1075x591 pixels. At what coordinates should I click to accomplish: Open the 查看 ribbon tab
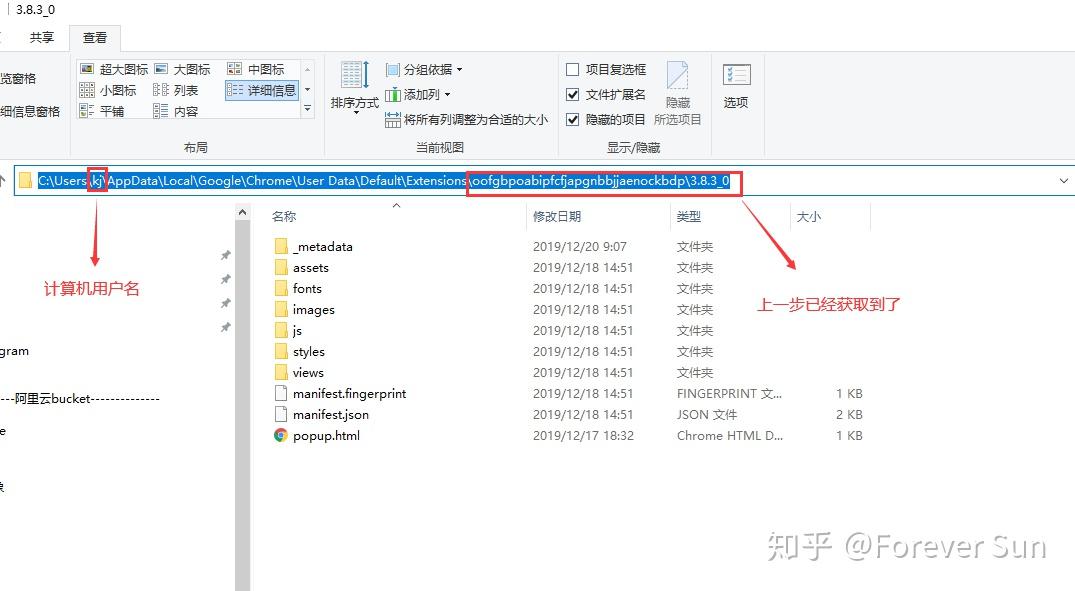click(x=95, y=38)
